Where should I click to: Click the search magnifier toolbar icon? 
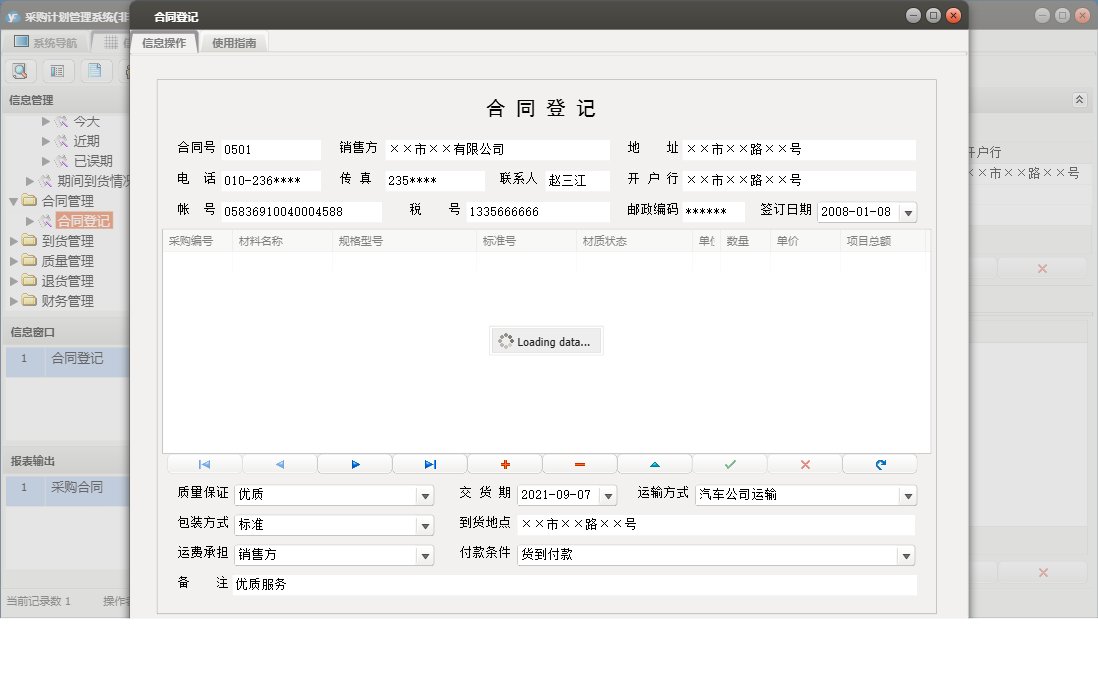(20, 71)
